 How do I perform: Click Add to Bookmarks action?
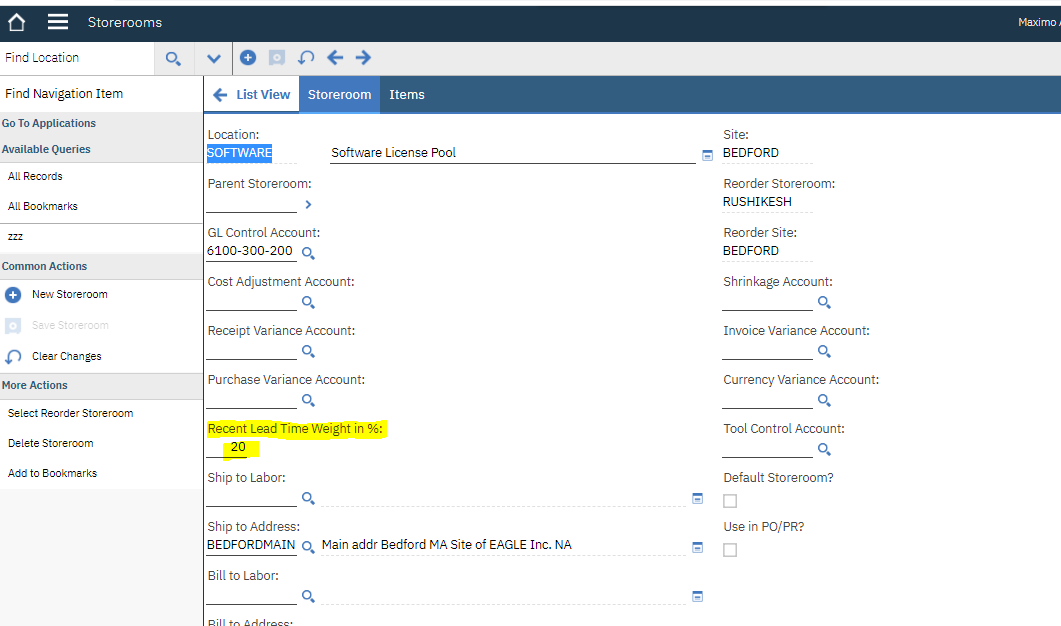click(52, 473)
